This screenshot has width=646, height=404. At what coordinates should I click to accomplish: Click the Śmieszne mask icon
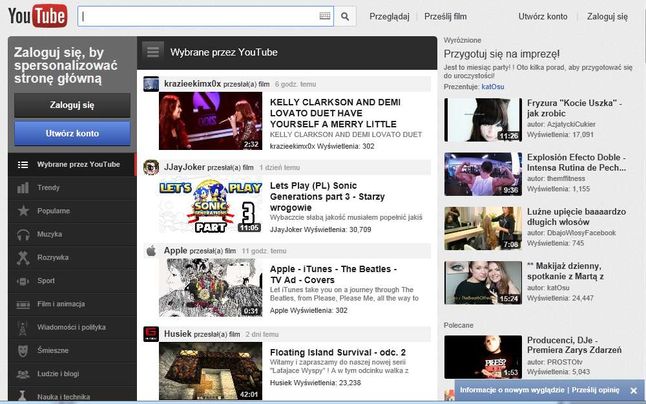pyautogui.click(x=23, y=351)
